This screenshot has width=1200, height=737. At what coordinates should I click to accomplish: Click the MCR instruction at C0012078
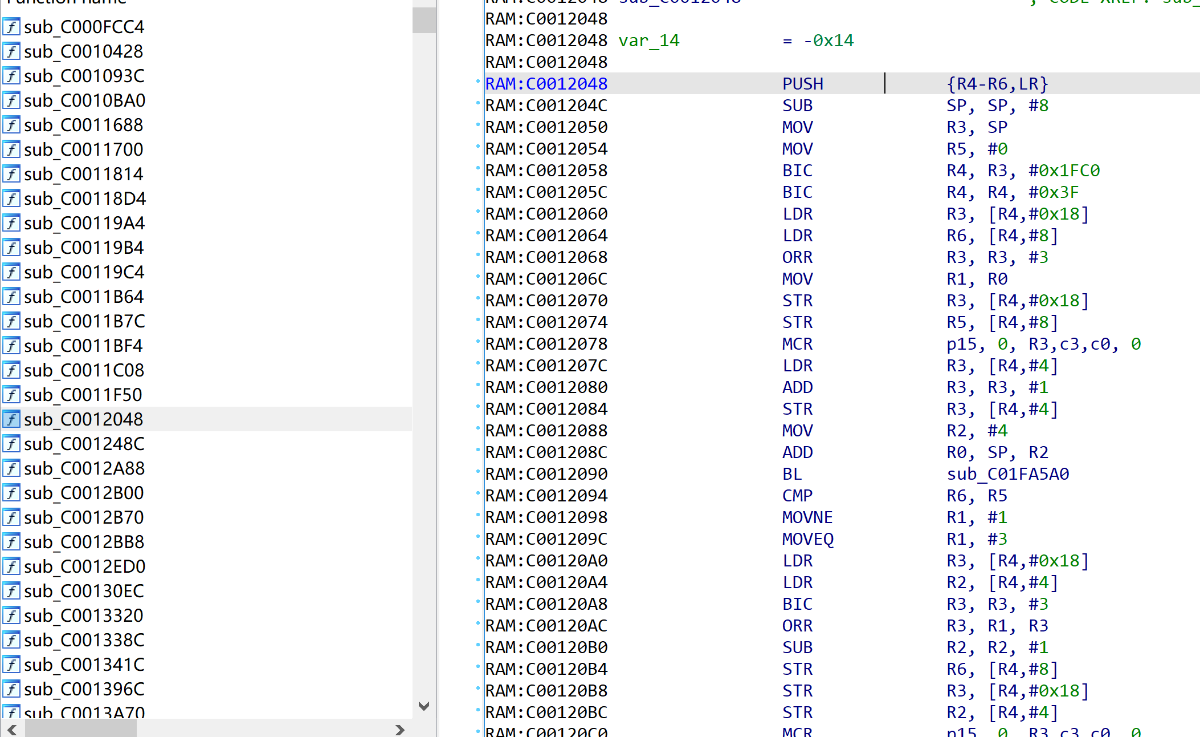pyautogui.click(x=798, y=344)
